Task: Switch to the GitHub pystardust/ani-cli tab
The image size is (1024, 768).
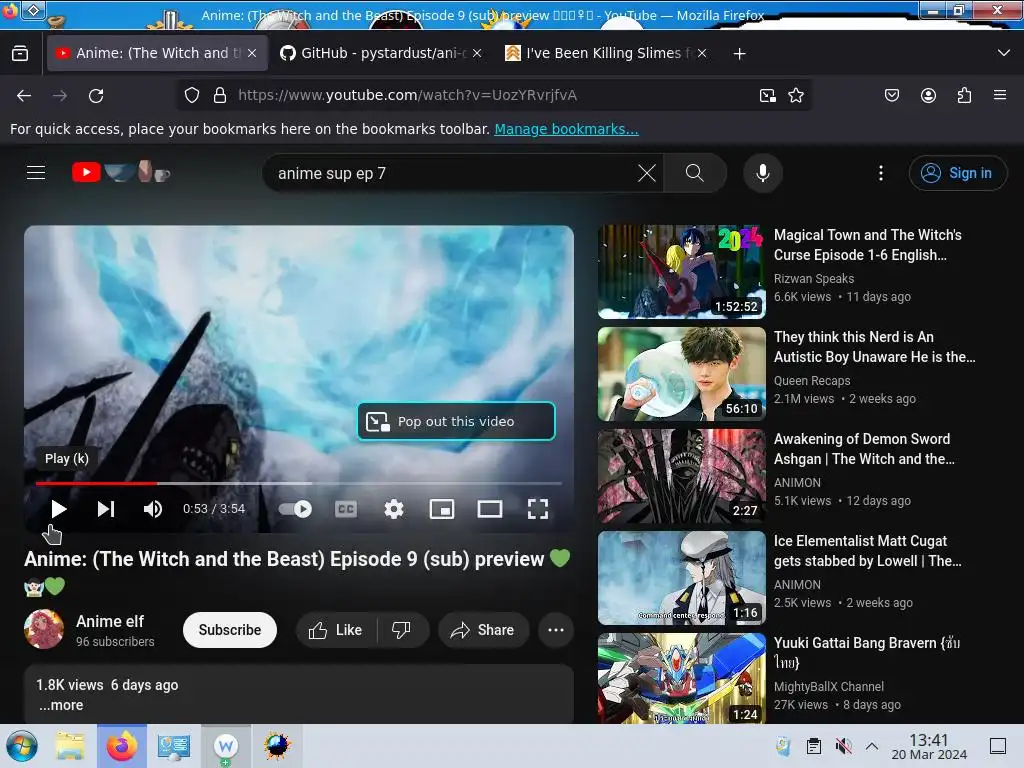Action: pyautogui.click(x=382, y=53)
